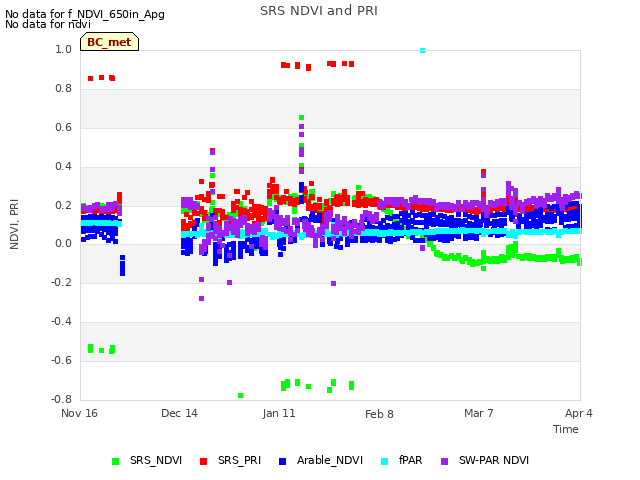640x480 pixels.
Task: Click the chart title SRS NDVI and PRI
Action: pyautogui.click(x=319, y=11)
